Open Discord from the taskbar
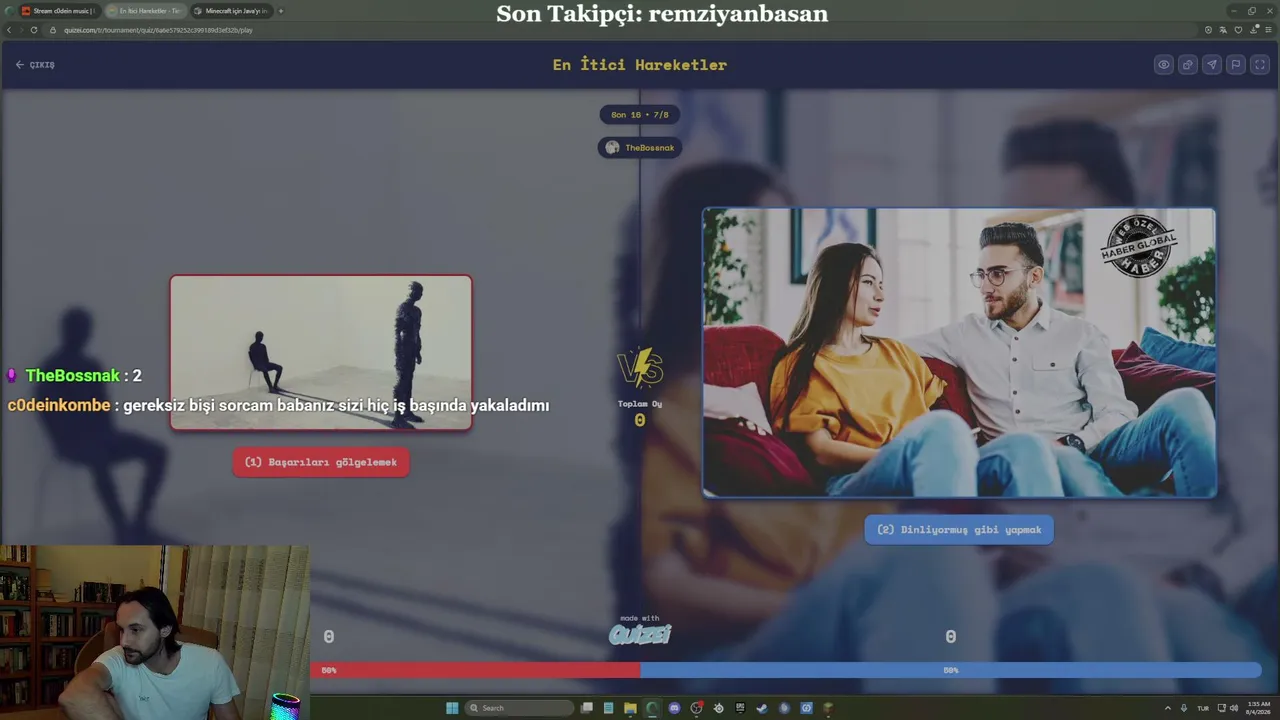The width and height of the screenshot is (1280, 720). pos(674,708)
